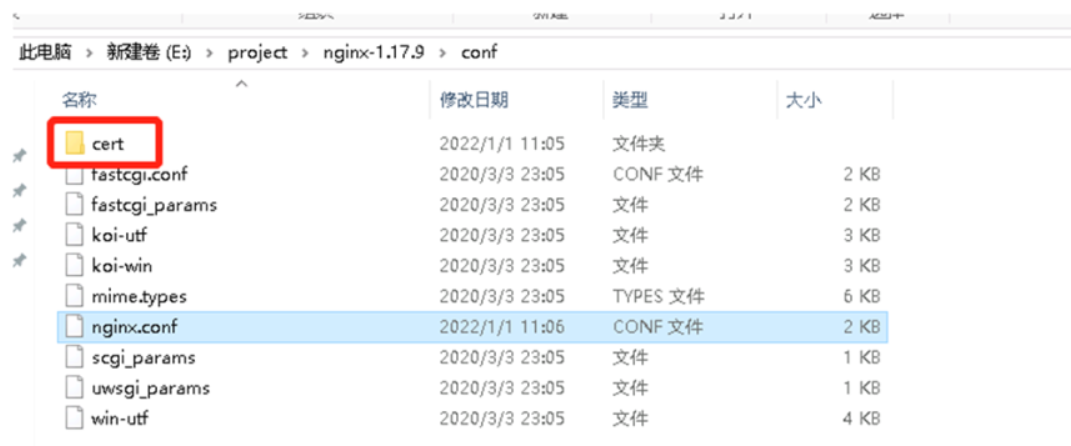Select the fastcgi_params file icon
The image size is (1071, 446).
click(74, 205)
